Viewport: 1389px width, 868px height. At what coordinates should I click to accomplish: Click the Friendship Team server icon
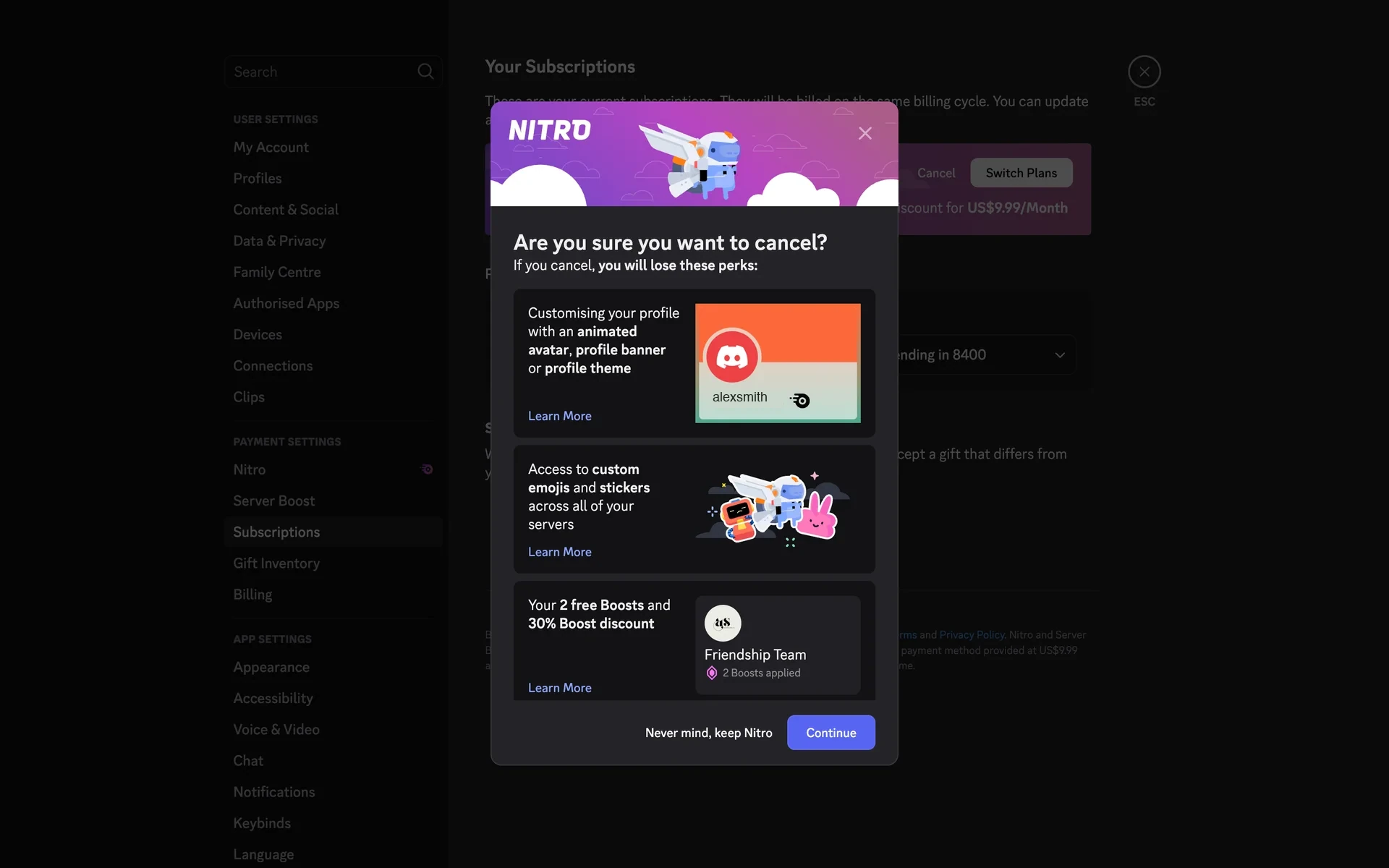pos(723,623)
